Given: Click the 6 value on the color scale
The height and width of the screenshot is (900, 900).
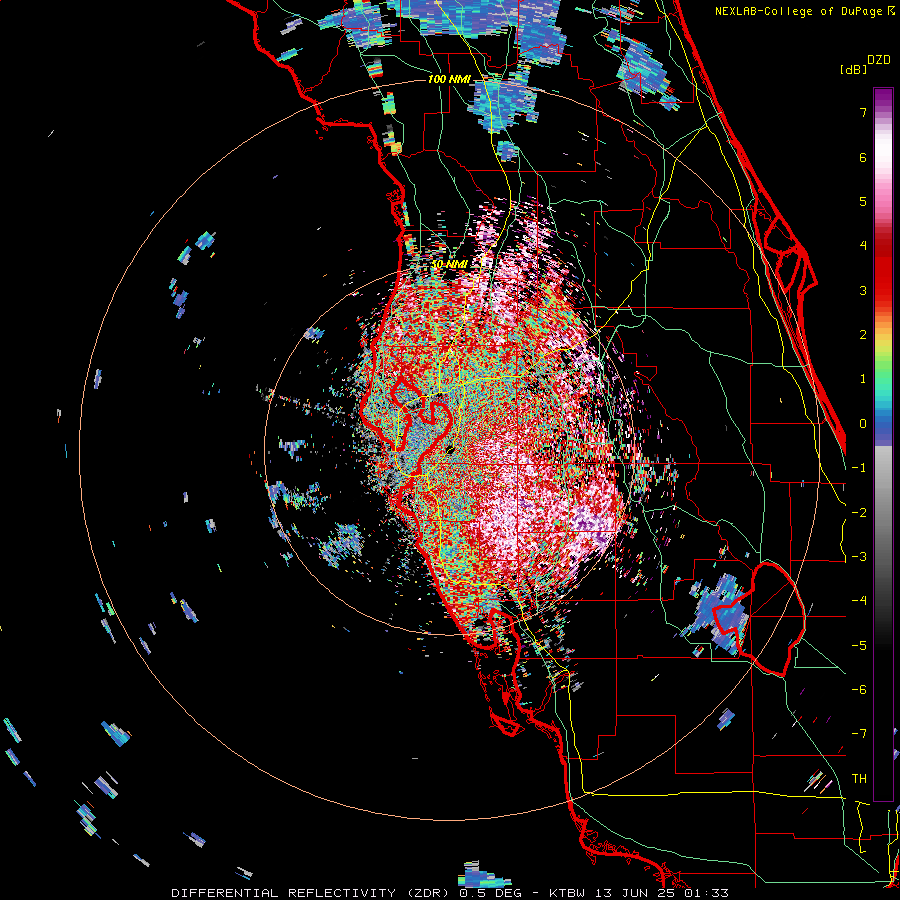Looking at the screenshot, I should tap(863, 157).
